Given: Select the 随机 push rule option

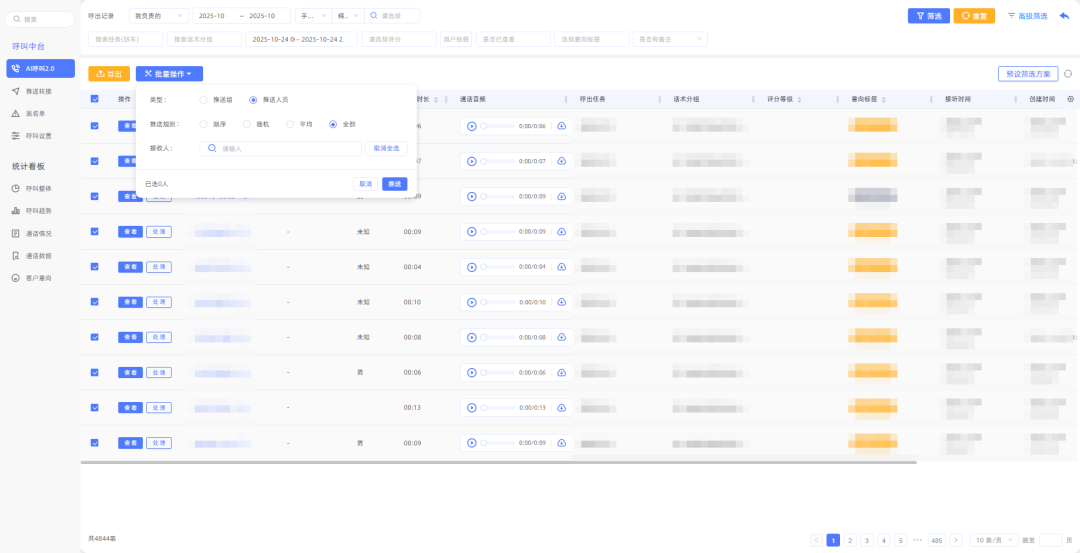Looking at the screenshot, I should pyautogui.click(x=247, y=124).
